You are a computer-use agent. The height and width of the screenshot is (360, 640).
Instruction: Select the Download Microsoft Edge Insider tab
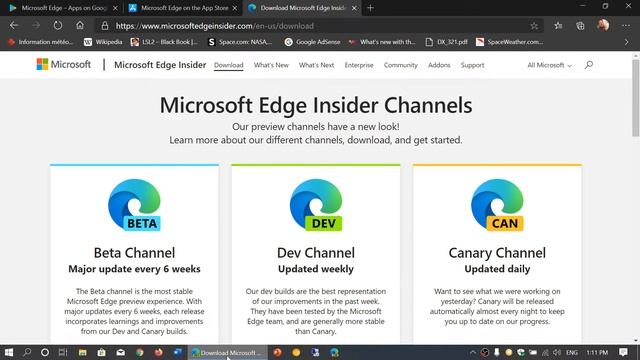pyautogui.click(x=302, y=8)
